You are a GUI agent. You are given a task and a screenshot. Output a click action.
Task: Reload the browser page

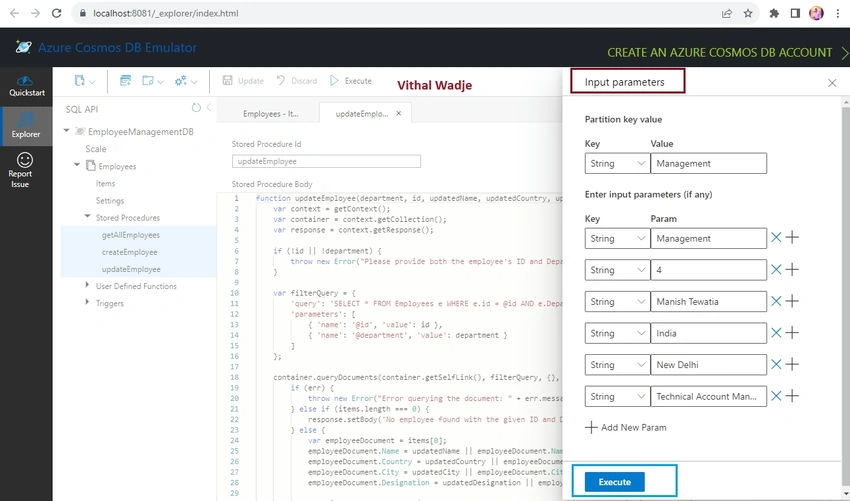(56, 13)
